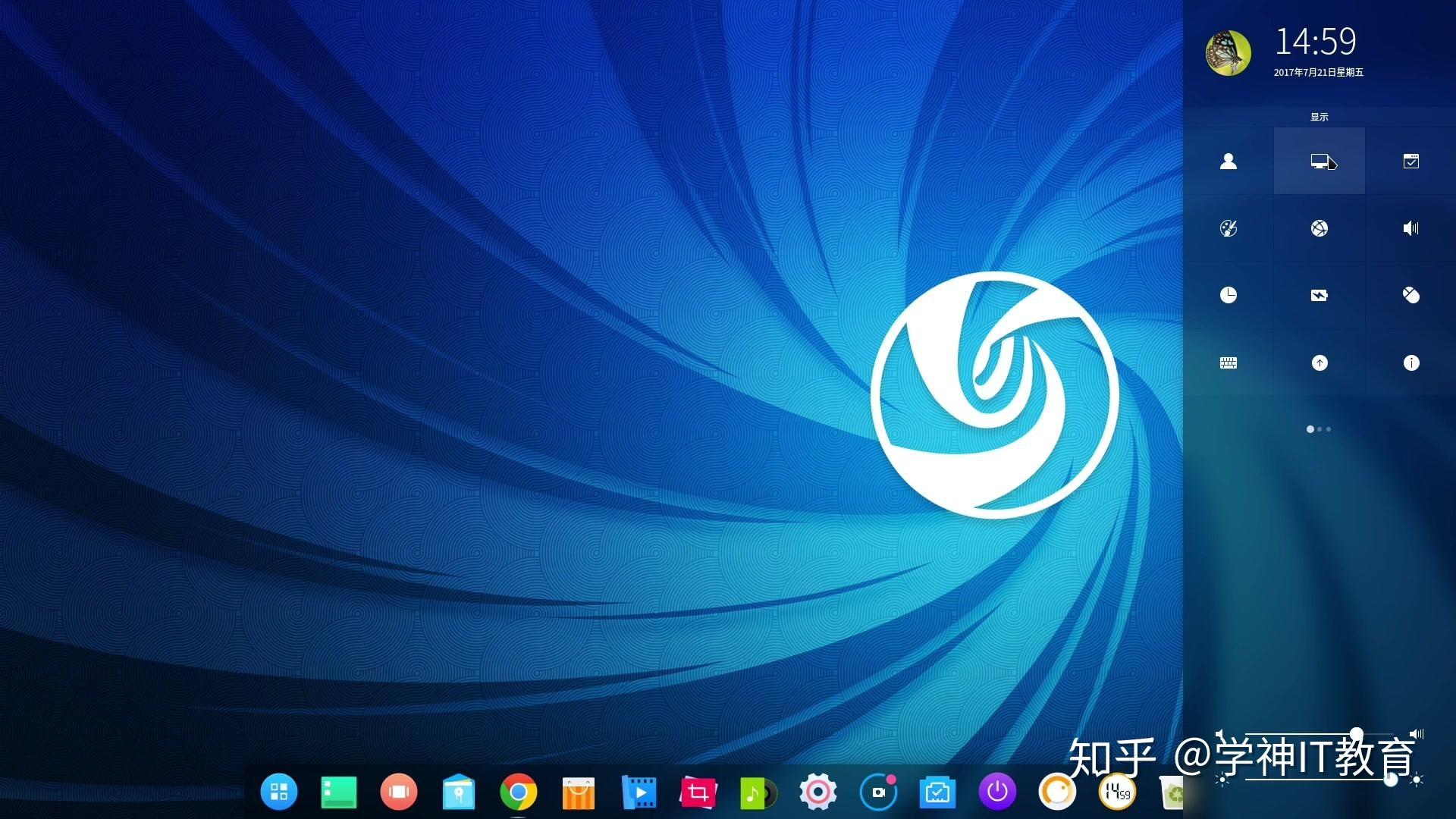Open Sound settings with speaker icon
1456x819 pixels.
click(1410, 228)
